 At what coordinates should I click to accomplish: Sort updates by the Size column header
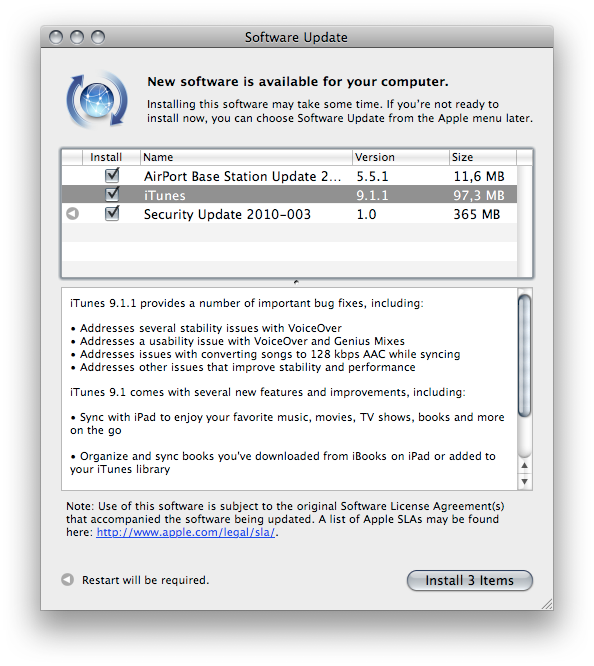click(483, 157)
